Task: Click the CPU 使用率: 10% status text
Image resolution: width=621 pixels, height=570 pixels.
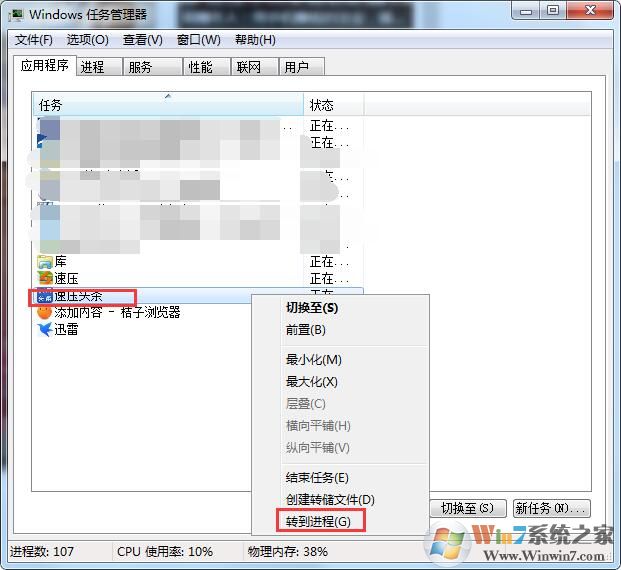Action: tap(165, 552)
